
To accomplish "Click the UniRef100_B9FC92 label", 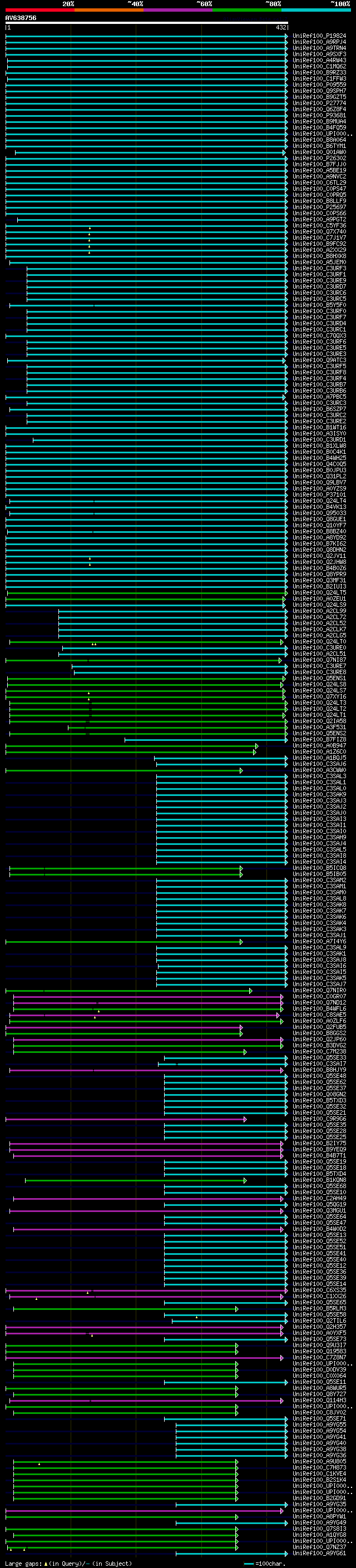I will (319, 244).
